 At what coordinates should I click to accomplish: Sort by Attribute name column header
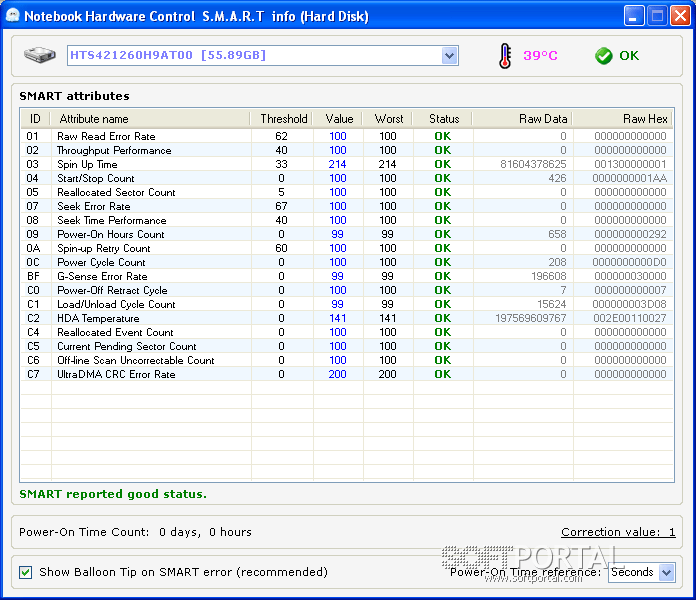tap(150, 119)
